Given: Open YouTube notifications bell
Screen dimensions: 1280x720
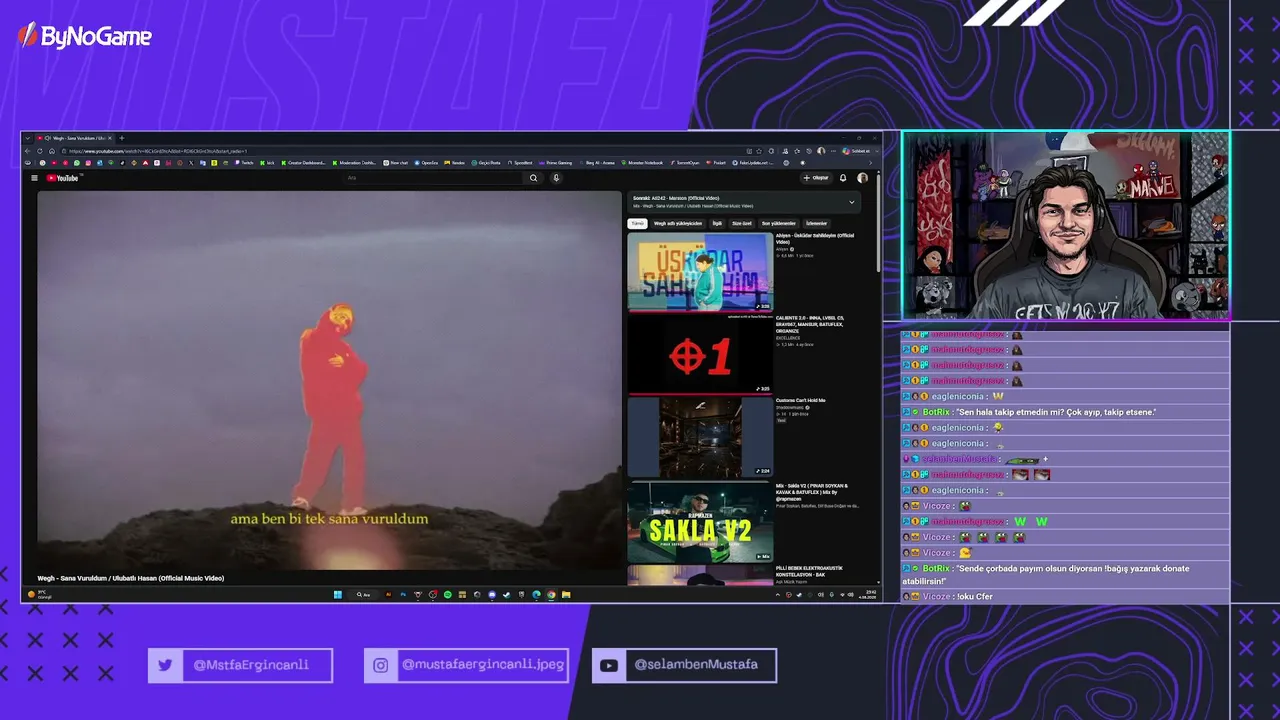Looking at the screenshot, I should tap(843, 178).
